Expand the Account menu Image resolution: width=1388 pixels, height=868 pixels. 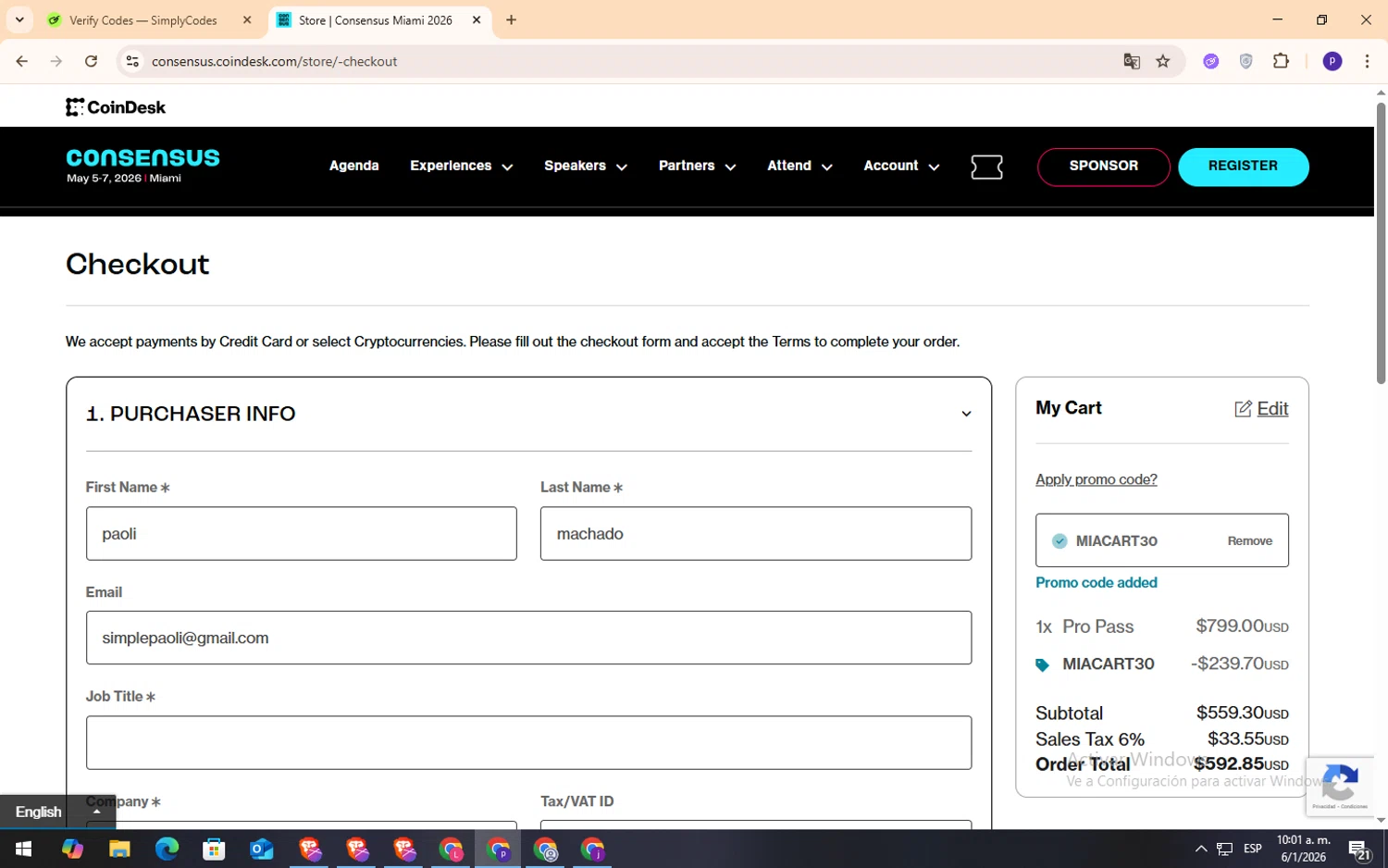pos(901,166)
